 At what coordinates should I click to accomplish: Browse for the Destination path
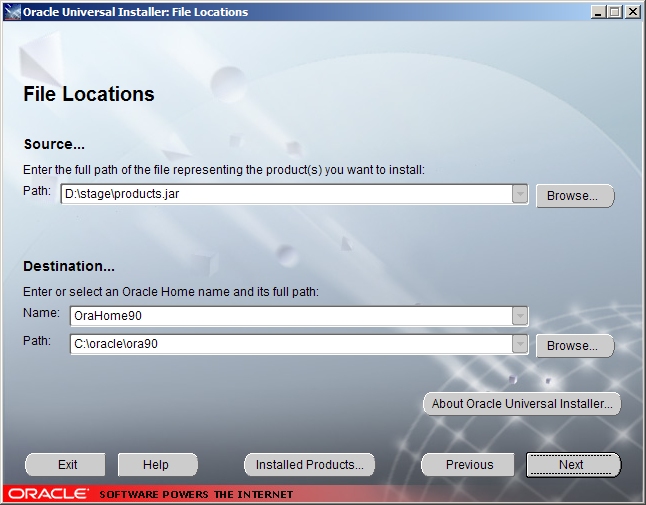click(575, 346)
